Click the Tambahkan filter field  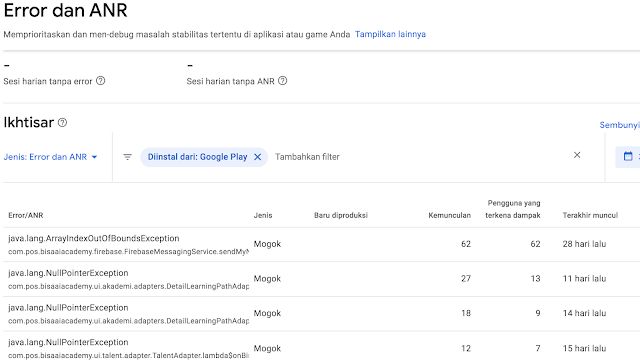pos(307,157)
